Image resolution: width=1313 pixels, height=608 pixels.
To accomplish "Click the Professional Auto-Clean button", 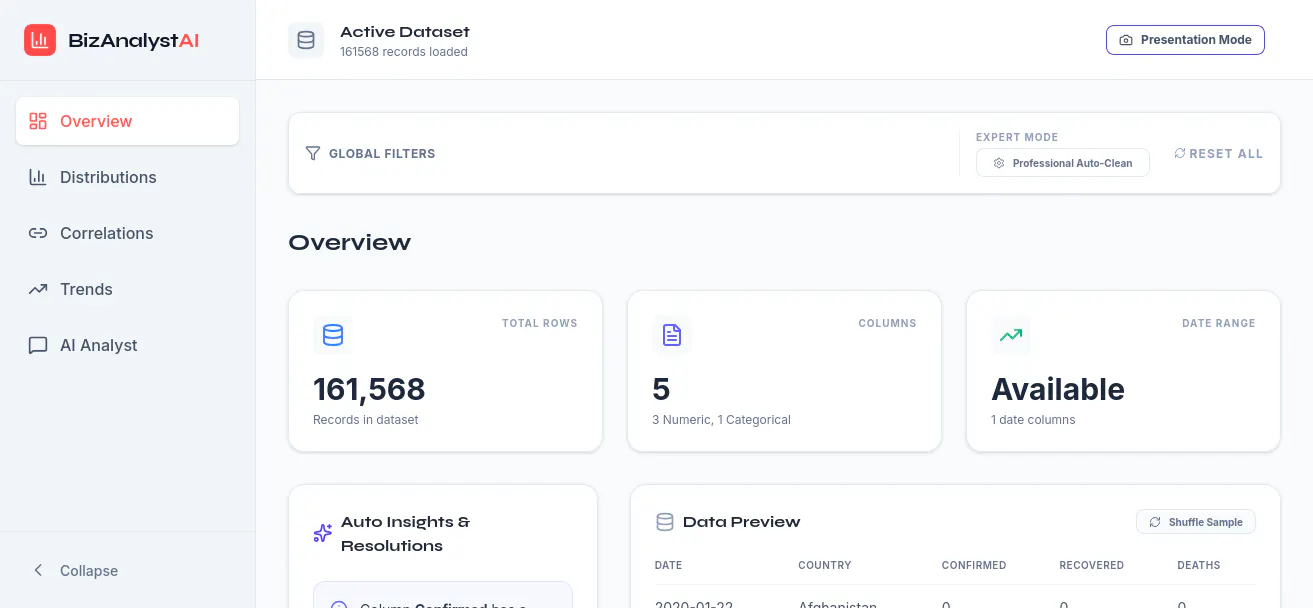I will point(1062,163).
